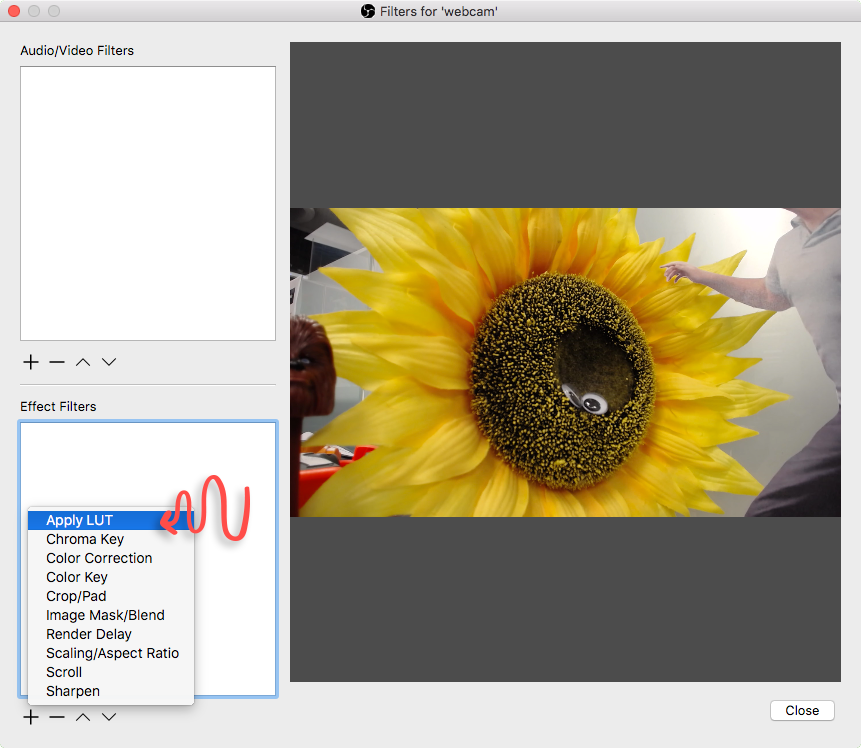Move Audio/Video filter up
Image resolution: width=861 pixels, height=748 pixels.
[x=83, y=362]
